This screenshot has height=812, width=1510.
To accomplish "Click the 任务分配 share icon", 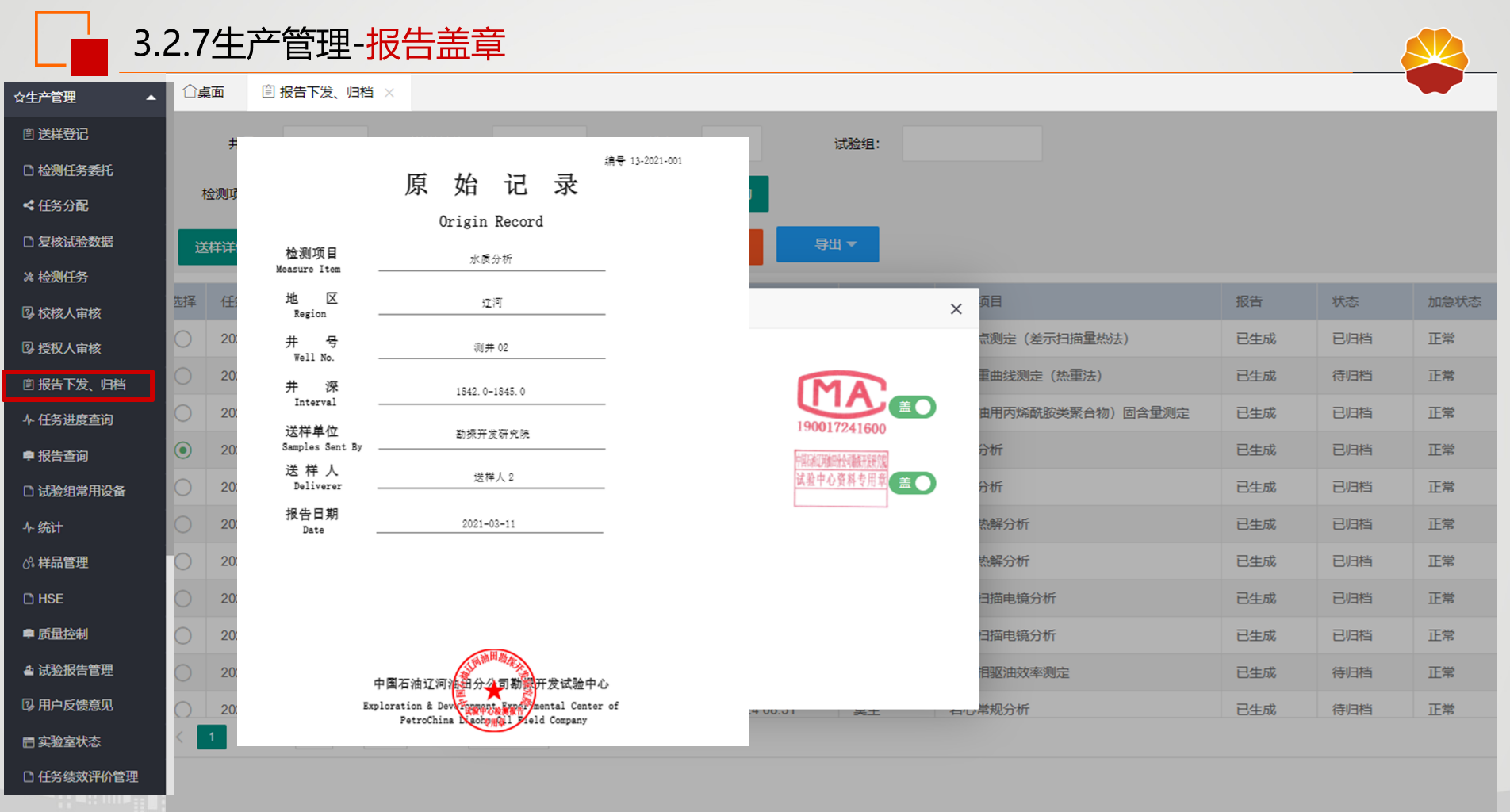I will (29, 205).
